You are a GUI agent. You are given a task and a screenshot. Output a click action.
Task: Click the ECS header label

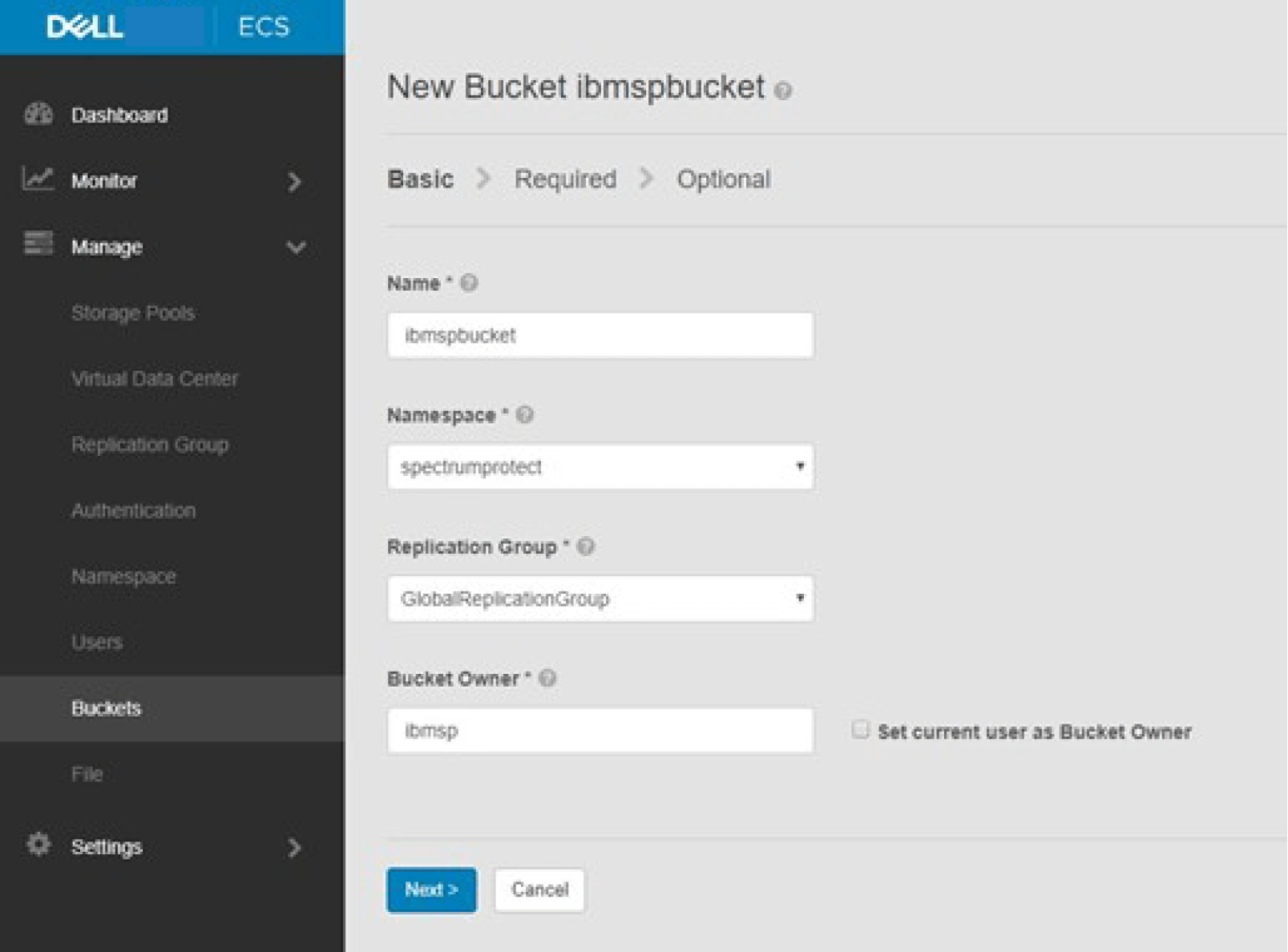pos(264,26)
